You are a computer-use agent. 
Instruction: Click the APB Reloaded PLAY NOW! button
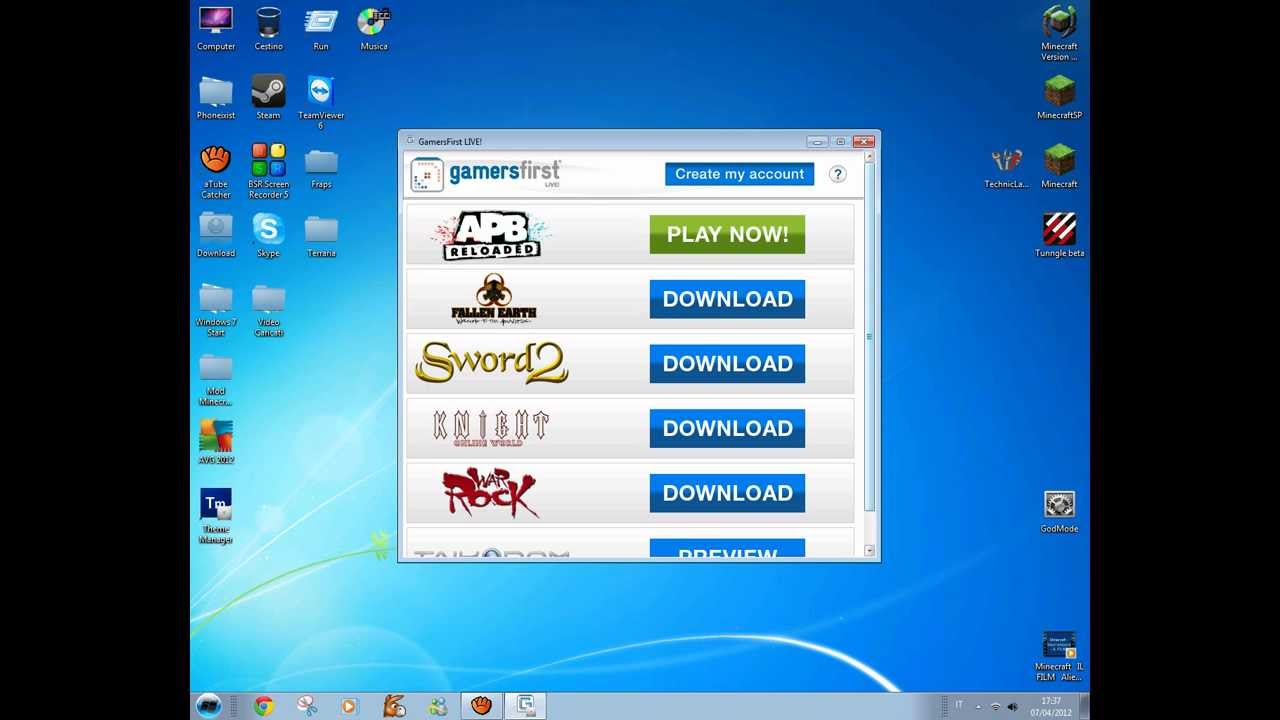click(x=727, y=234)
